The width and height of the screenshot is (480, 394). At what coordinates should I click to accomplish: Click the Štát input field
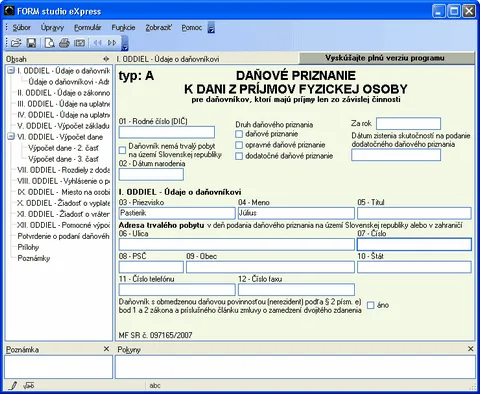(x=414, y=267)
